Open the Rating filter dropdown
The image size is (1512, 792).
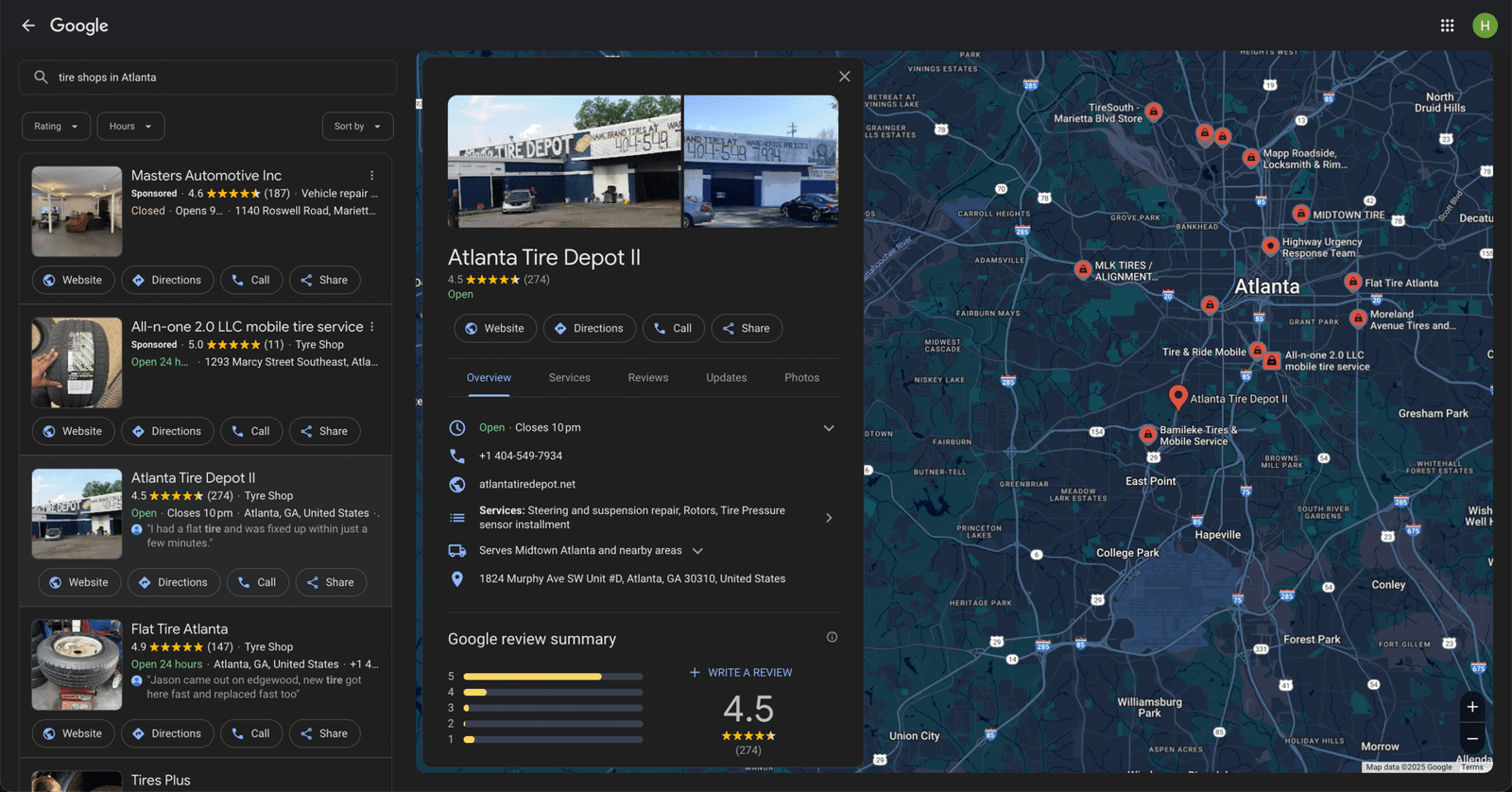click(x=57, y=127)
